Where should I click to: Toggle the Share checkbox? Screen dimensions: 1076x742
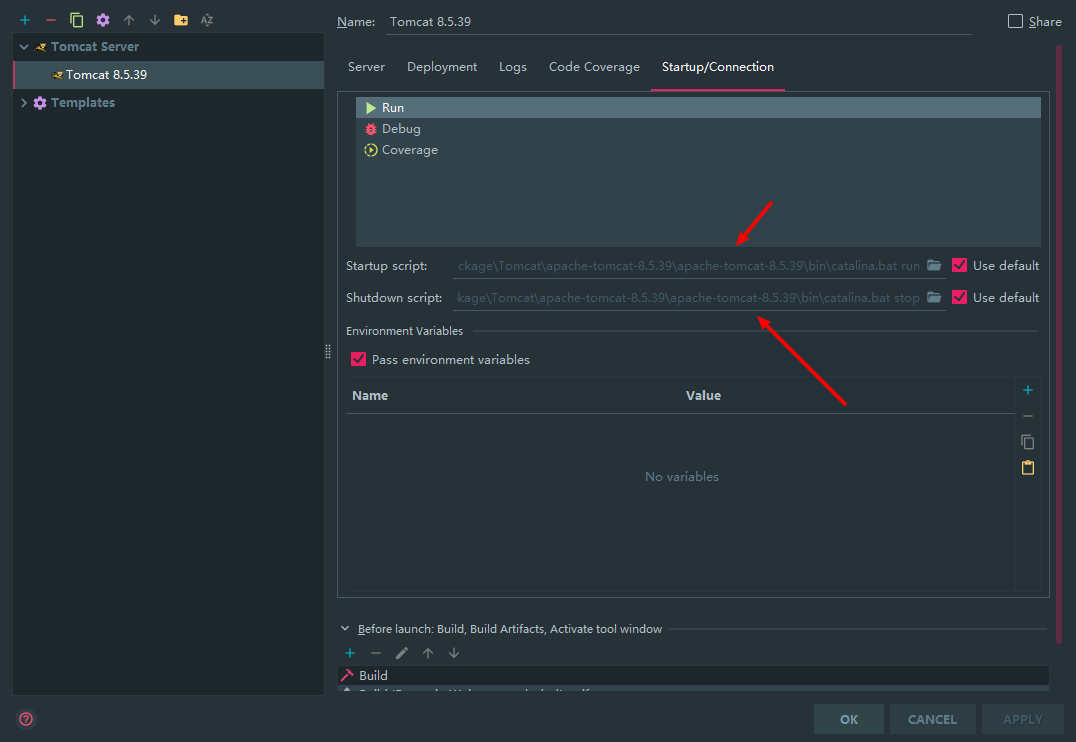pos(1015,21)
